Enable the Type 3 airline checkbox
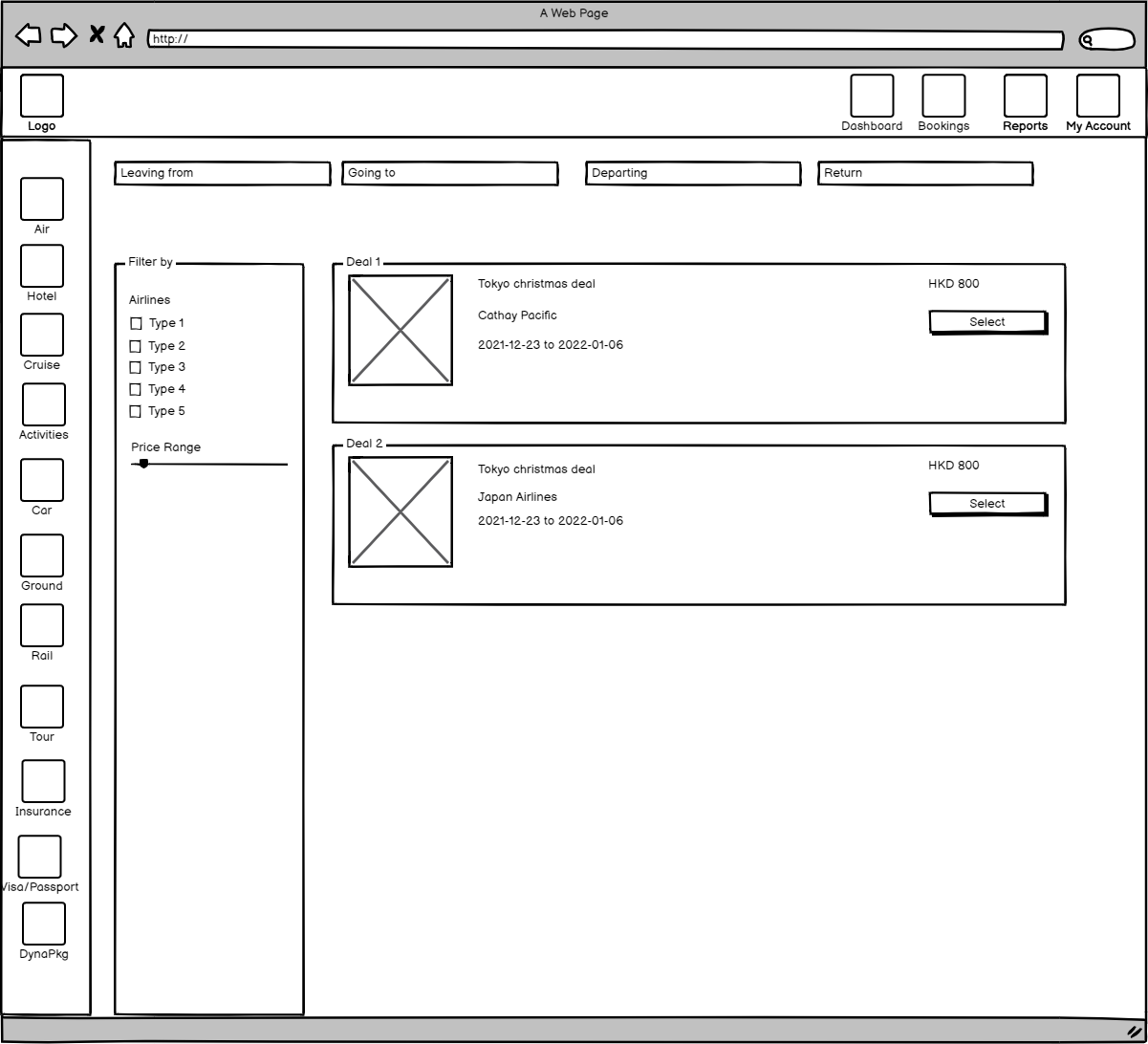 coord(136,368)
